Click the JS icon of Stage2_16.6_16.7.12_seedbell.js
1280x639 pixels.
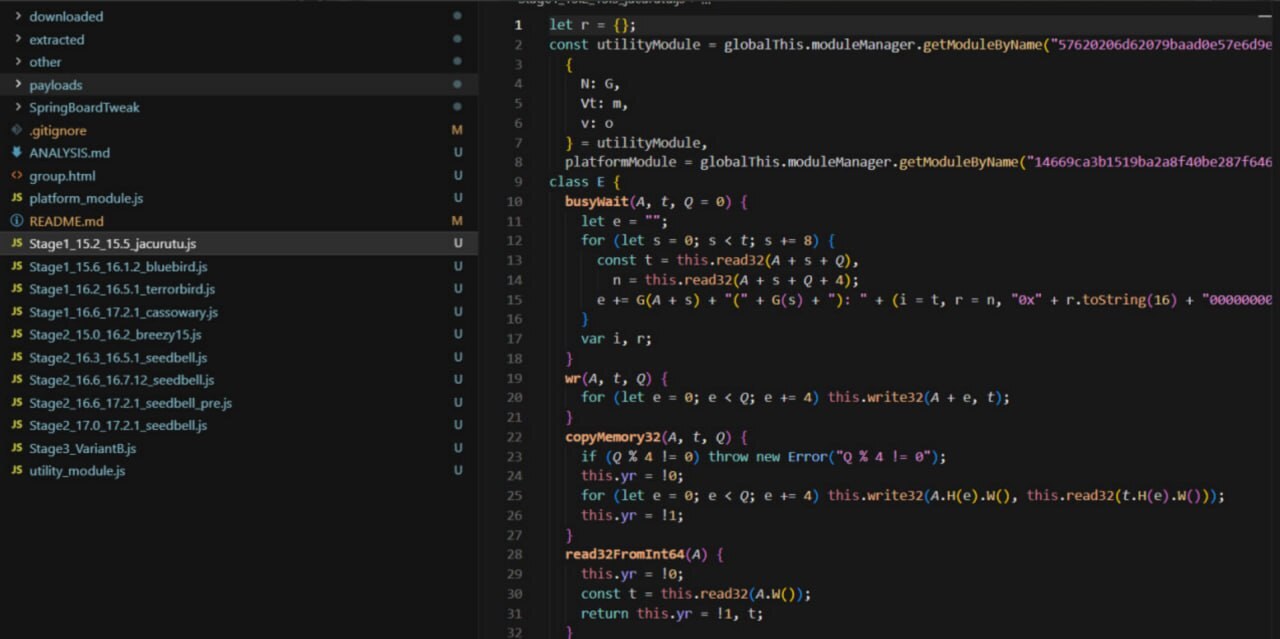coord(16,380)
